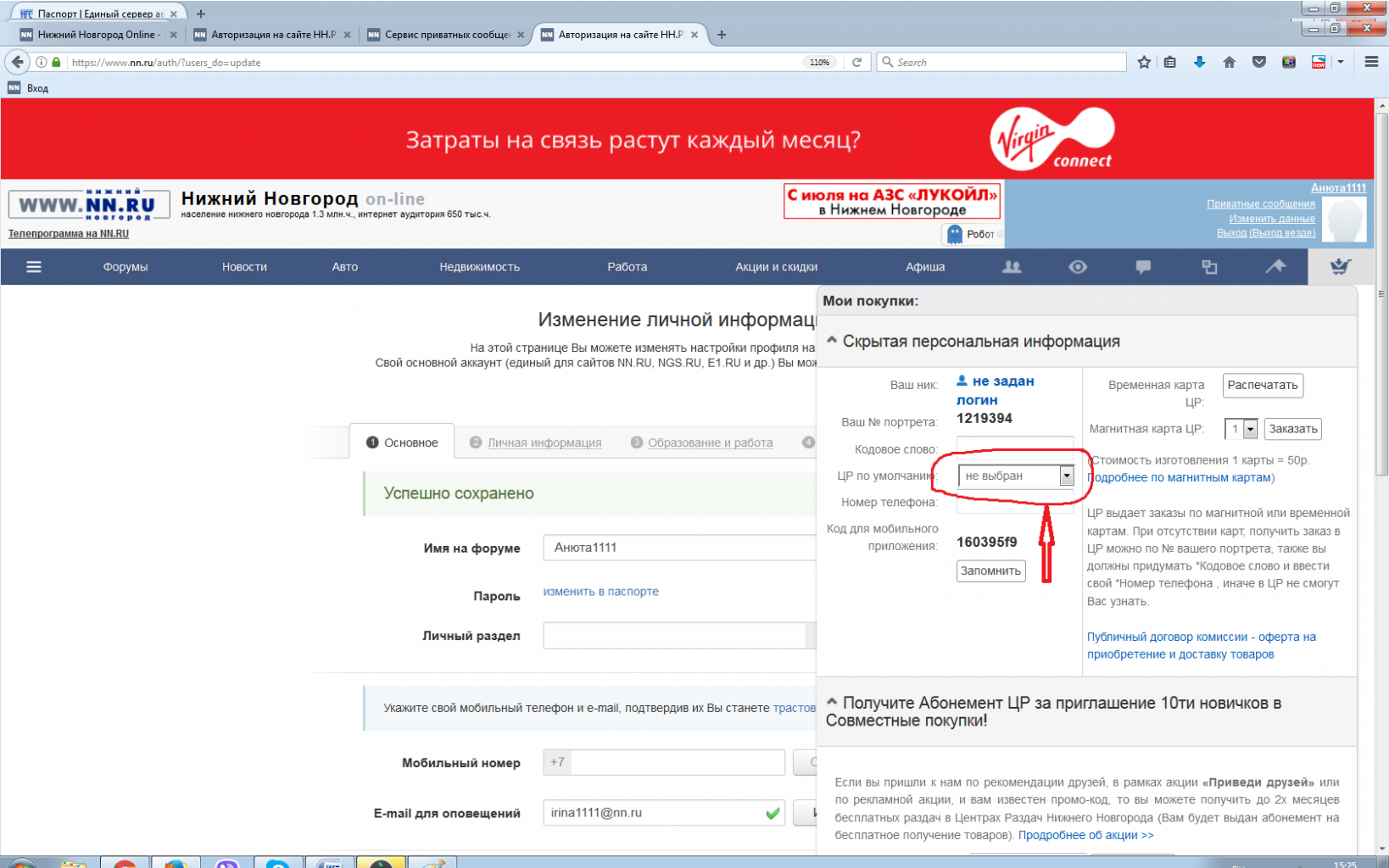The height and width of the screenshot is (868, 1389).
Task: Click the 'Имя на форуме' text field
Action: [678, 548]
